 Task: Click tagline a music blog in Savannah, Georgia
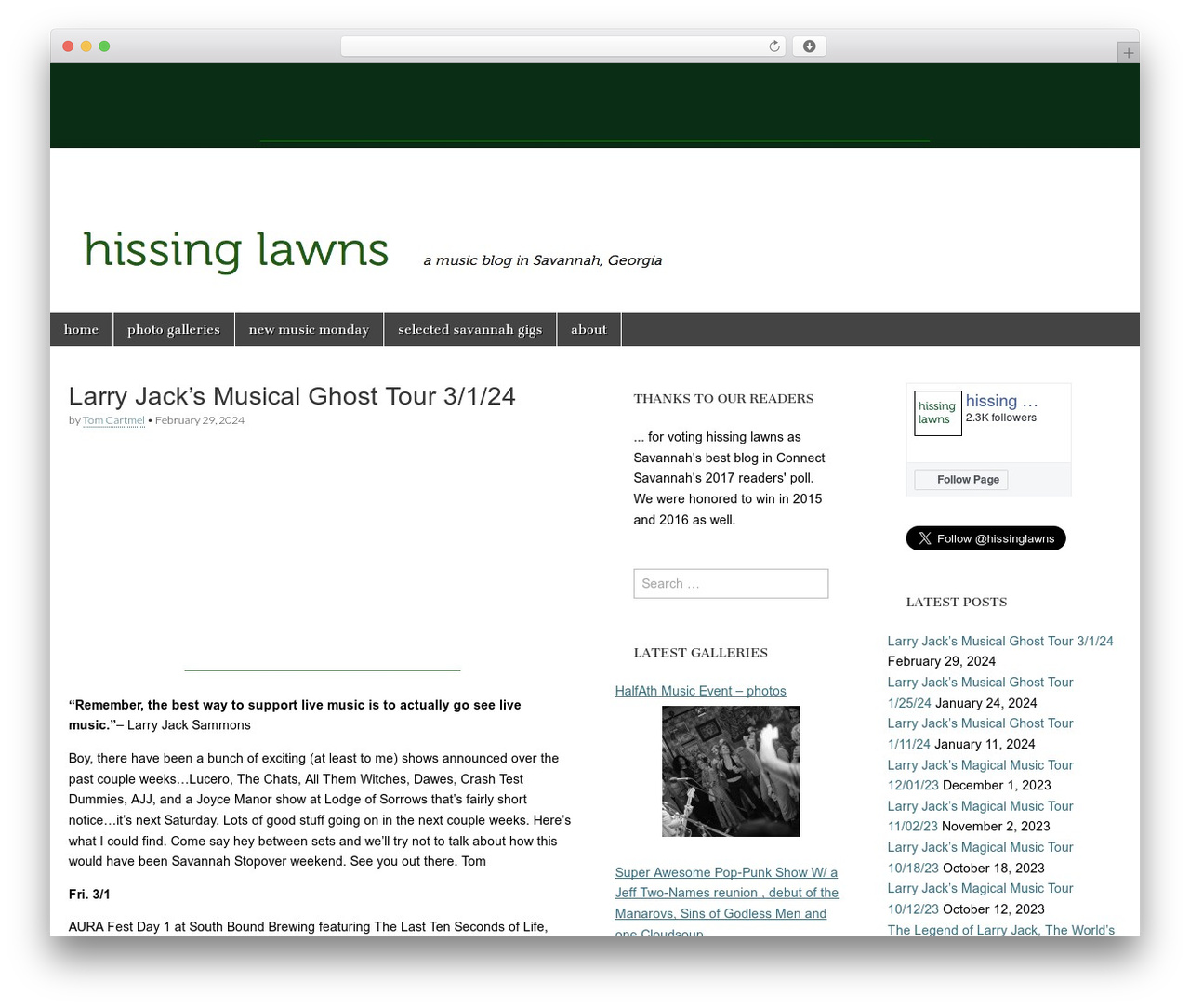(x=543, y=260)
